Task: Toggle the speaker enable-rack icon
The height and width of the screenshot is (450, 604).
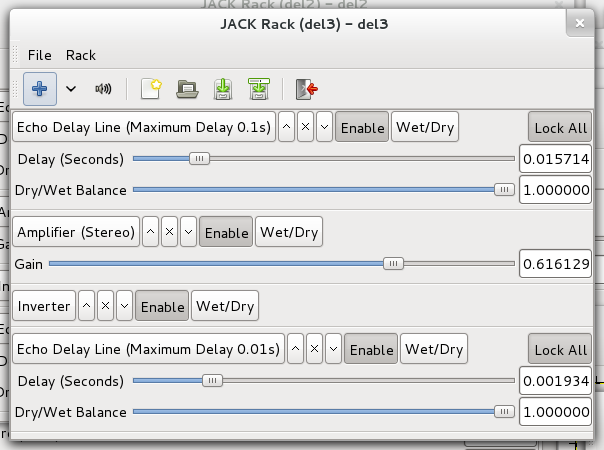Action: (x=103, y=89)
